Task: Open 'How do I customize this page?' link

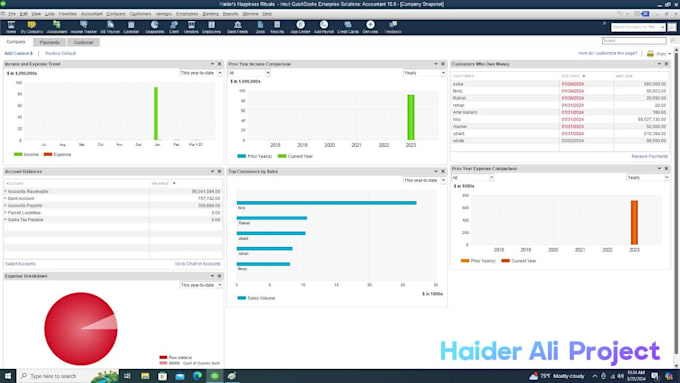Action: 608,53
